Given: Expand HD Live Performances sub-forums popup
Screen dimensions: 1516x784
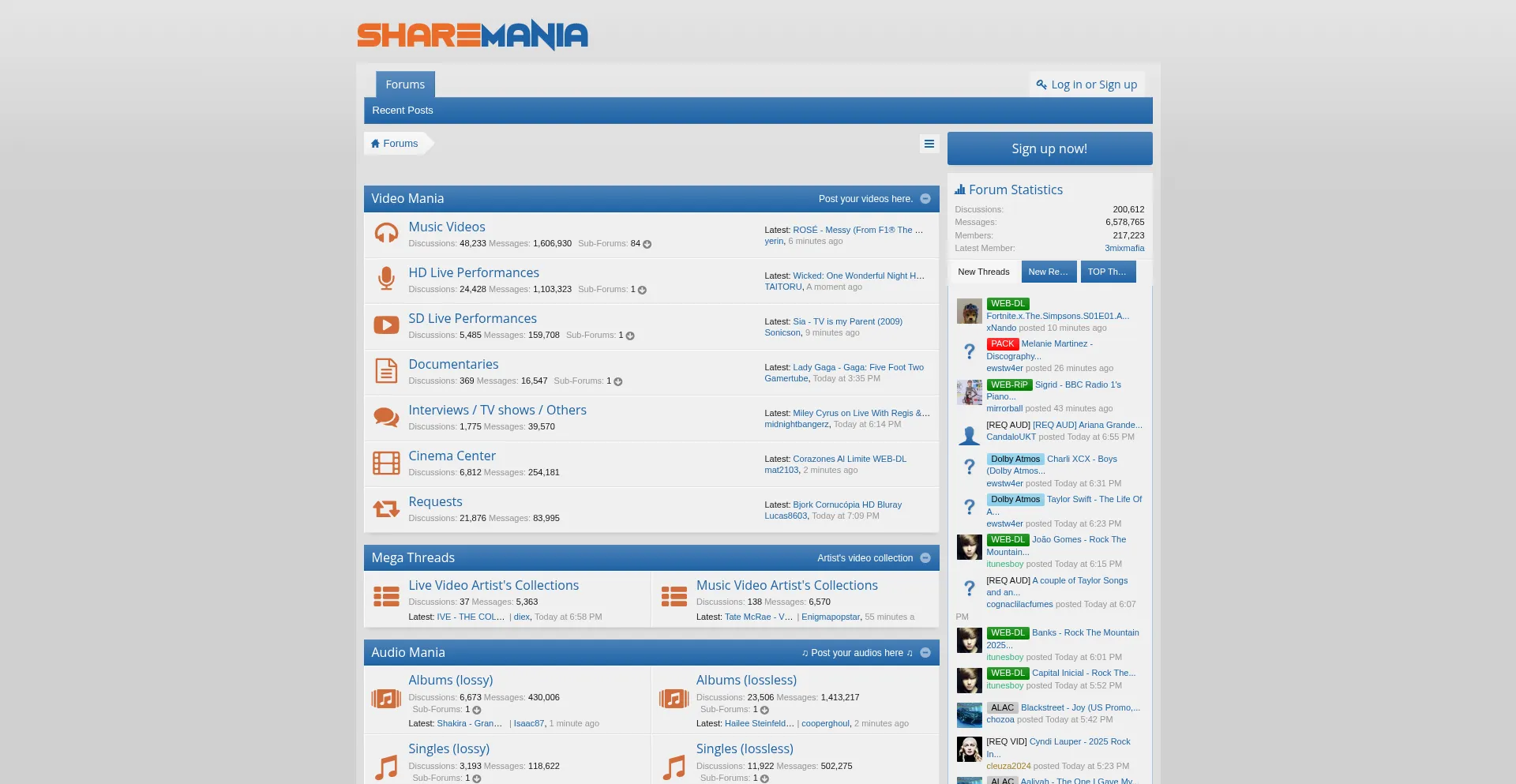Looking at the screenshot, I should coord(642,290).
